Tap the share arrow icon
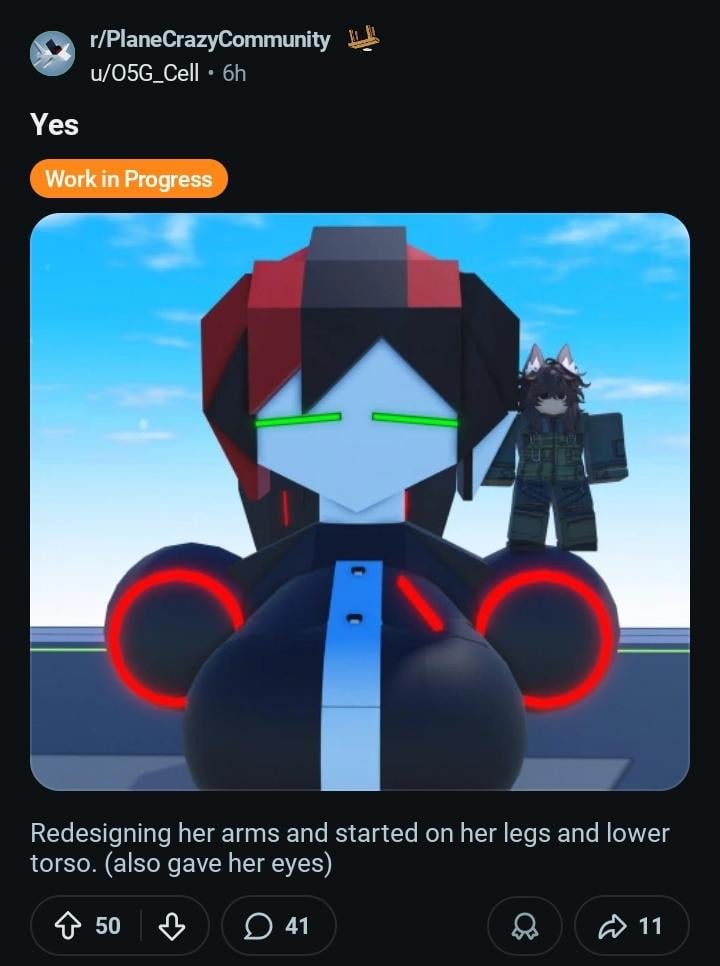720x966 pixels. coord(612,925)
